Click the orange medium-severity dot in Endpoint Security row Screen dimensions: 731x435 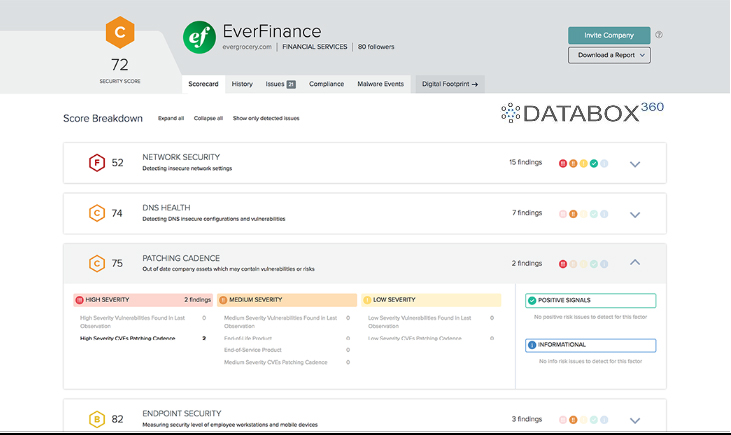(x=573, y=420)
